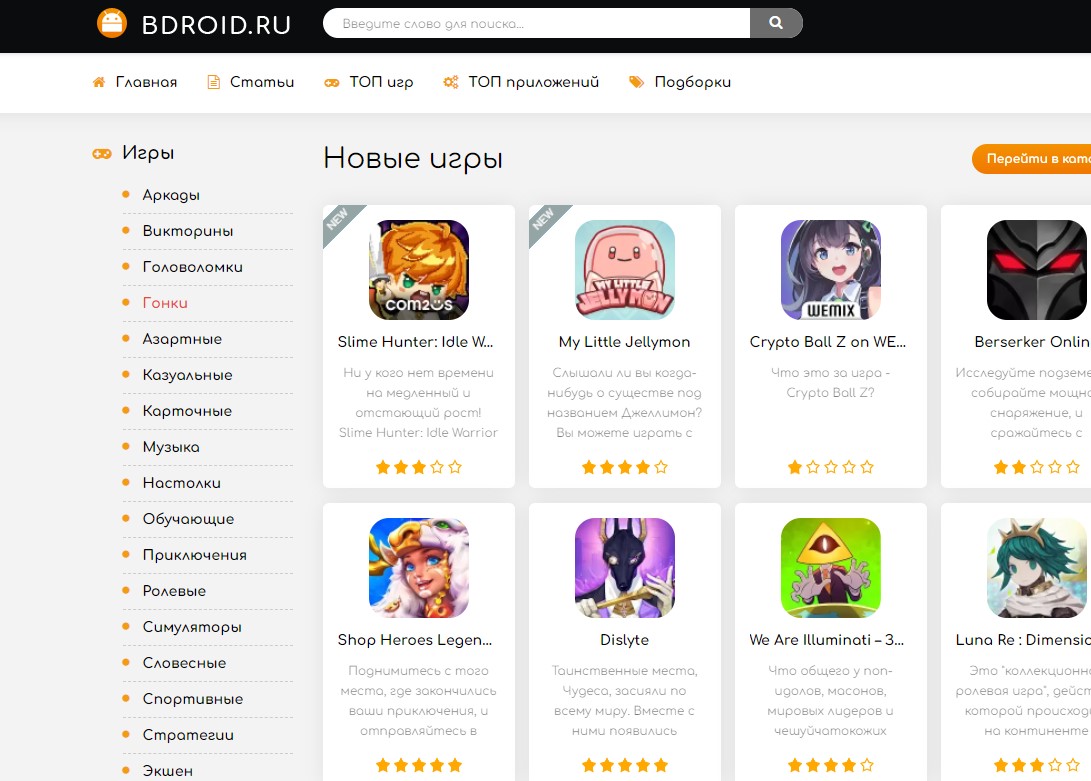This screenshot has width=1091, height=781.
Task: Click the BDROID.RU robot logo icon
Action: pyautogui.click(x=112, y=23)
